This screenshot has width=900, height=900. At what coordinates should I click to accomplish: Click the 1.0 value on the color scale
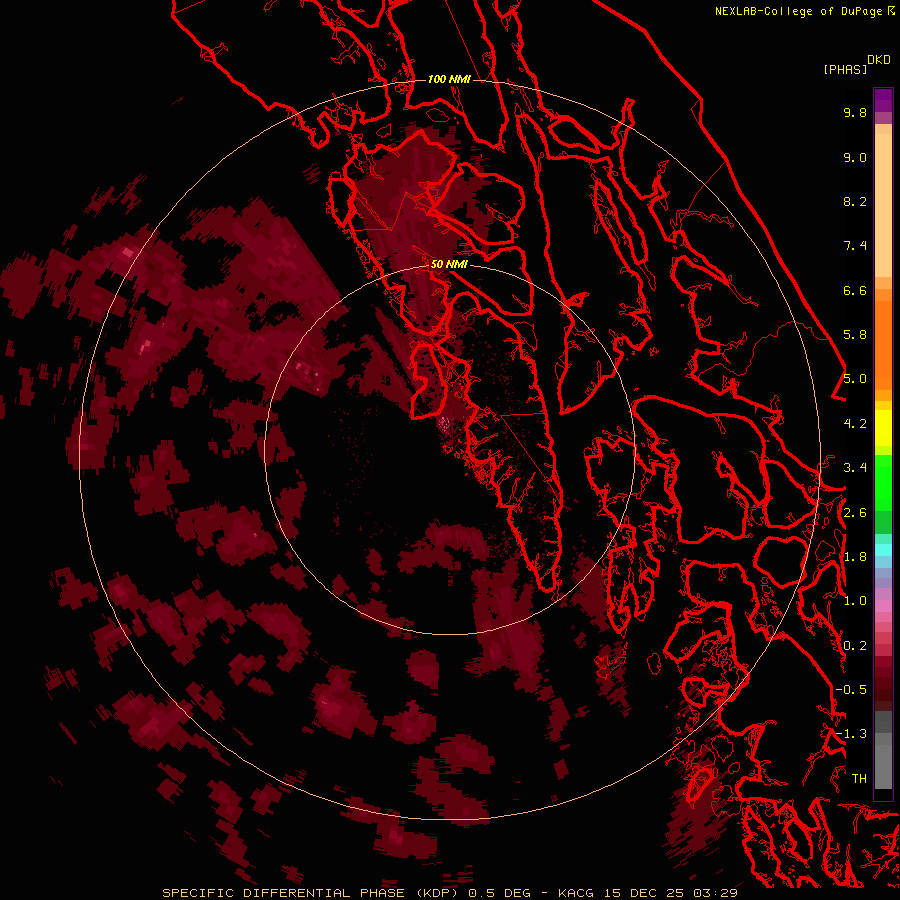tap(855, 601)
